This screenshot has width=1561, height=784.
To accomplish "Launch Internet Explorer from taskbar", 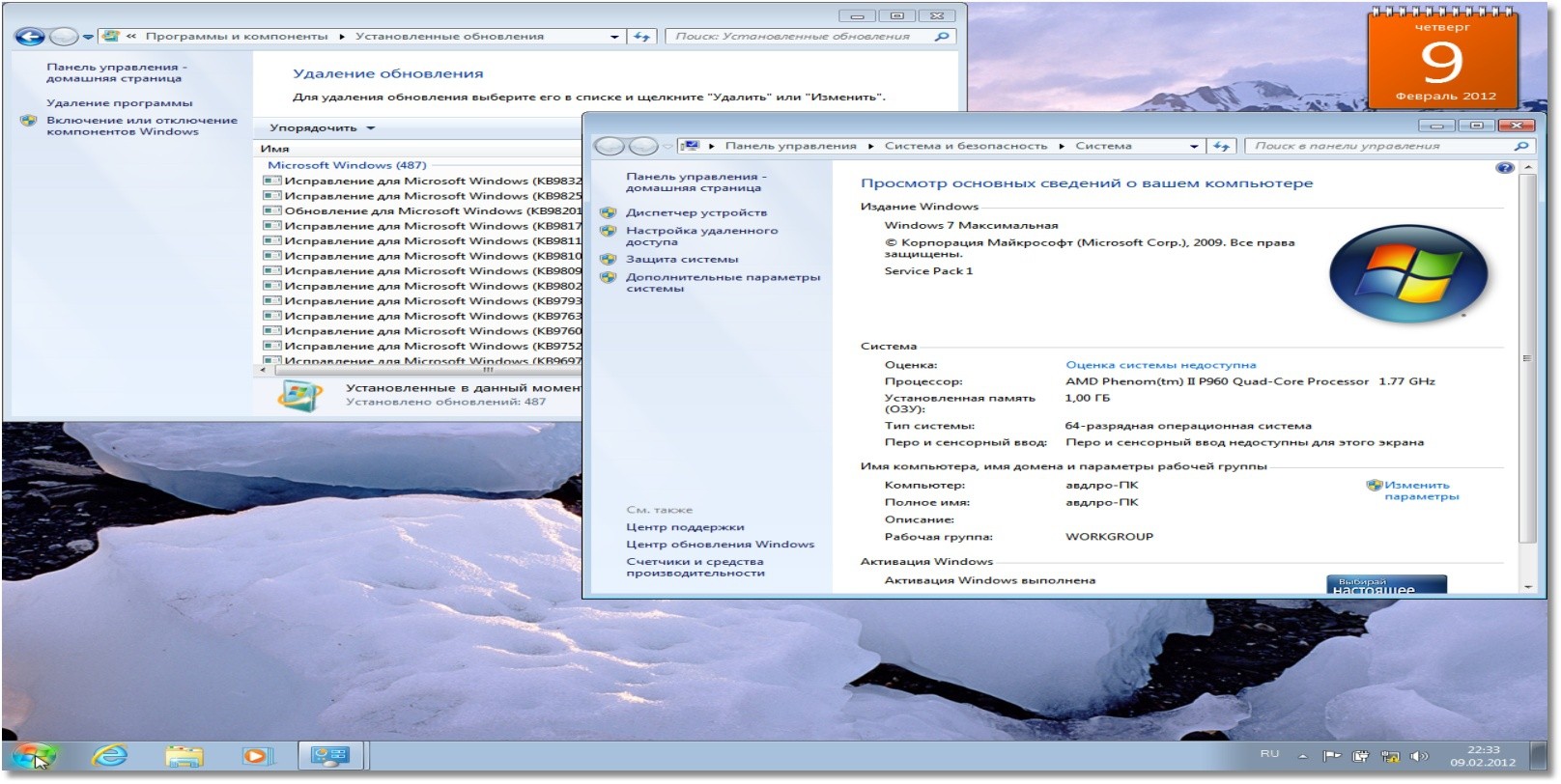I will point(109,756).
